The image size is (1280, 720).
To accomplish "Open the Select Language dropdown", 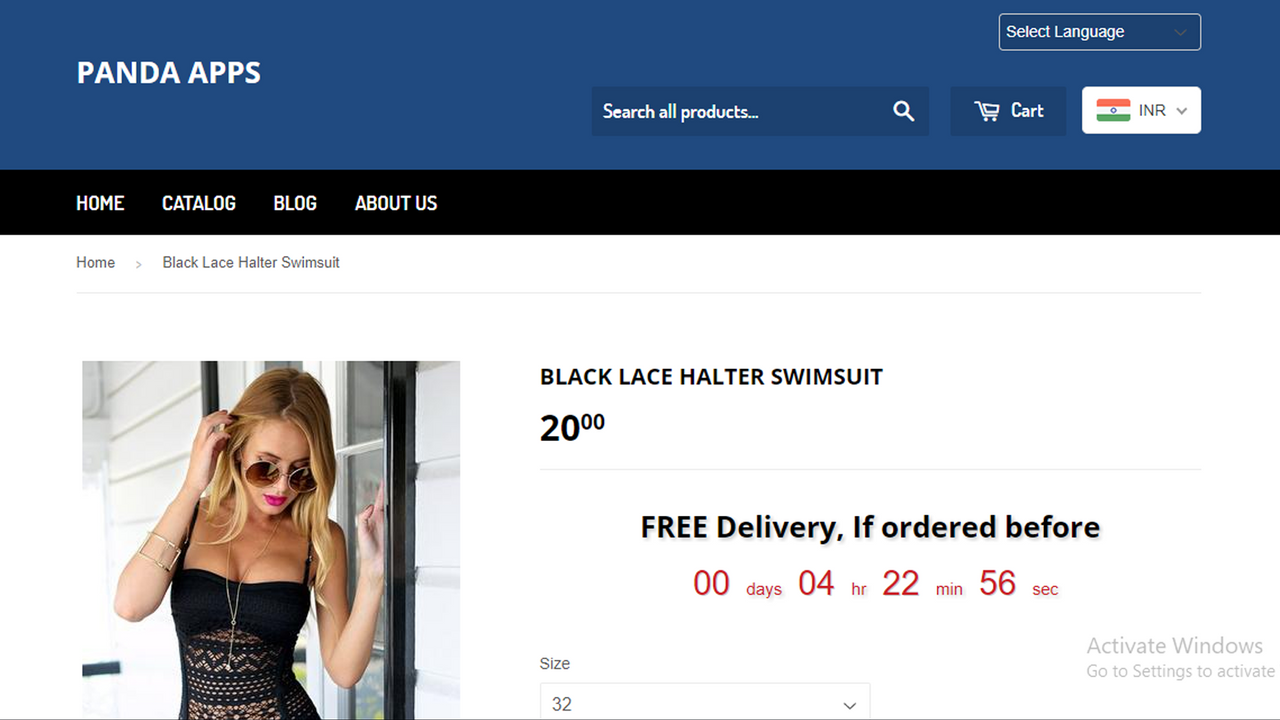I will pyautogui.click(x=1100, y=32).
